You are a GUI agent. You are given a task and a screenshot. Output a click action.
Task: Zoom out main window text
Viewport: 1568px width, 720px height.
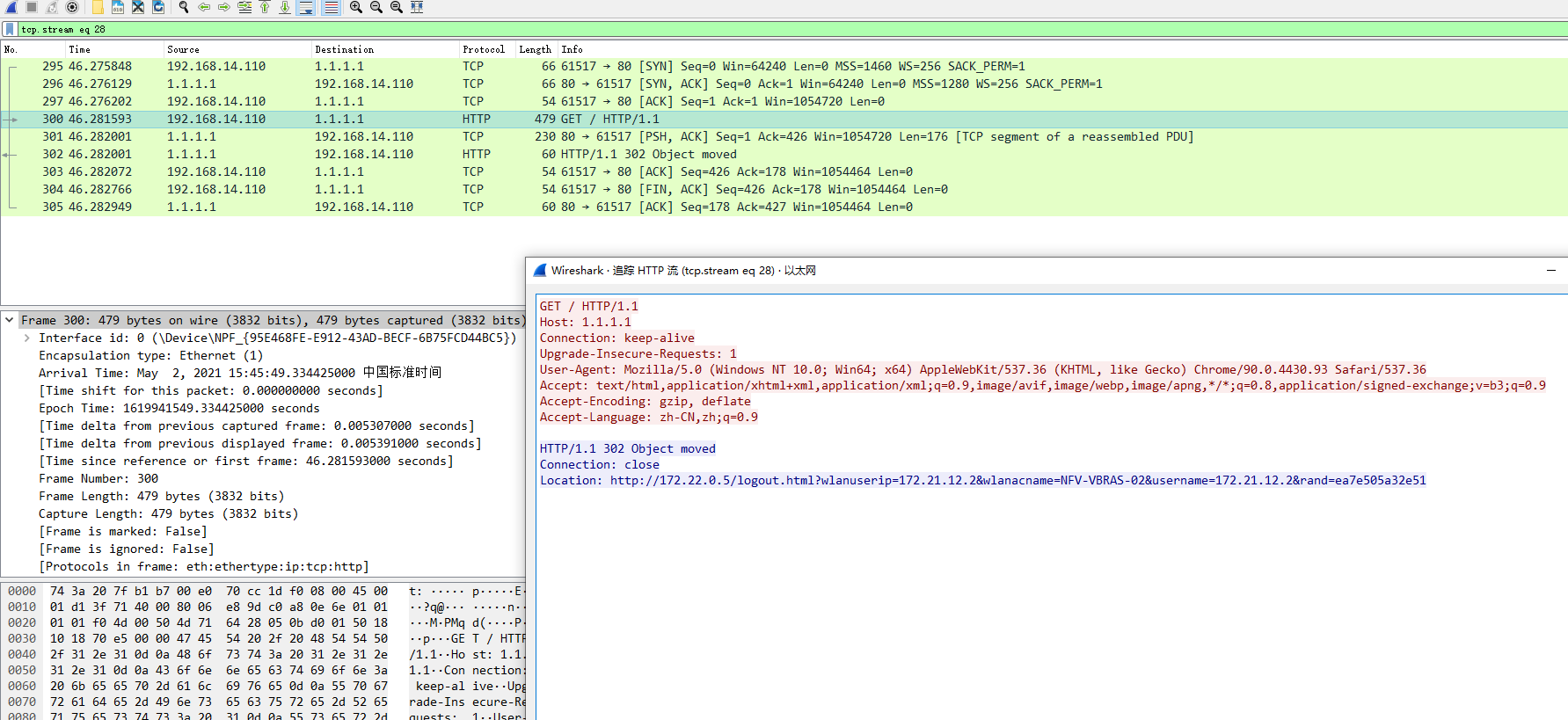click(x=376, y=7)
